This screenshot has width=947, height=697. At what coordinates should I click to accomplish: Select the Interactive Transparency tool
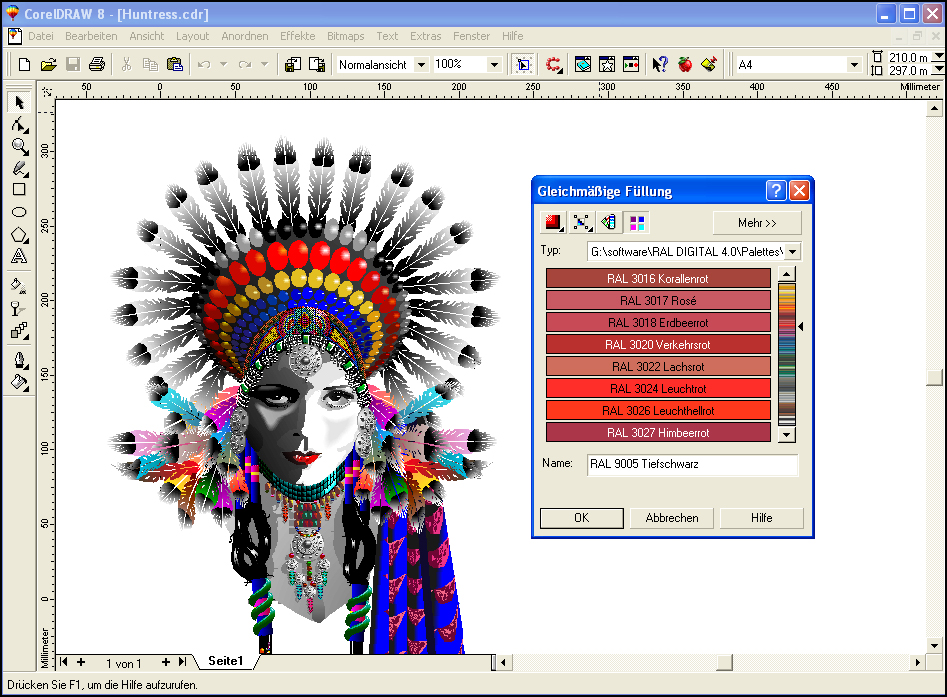[x=19, y=309]
